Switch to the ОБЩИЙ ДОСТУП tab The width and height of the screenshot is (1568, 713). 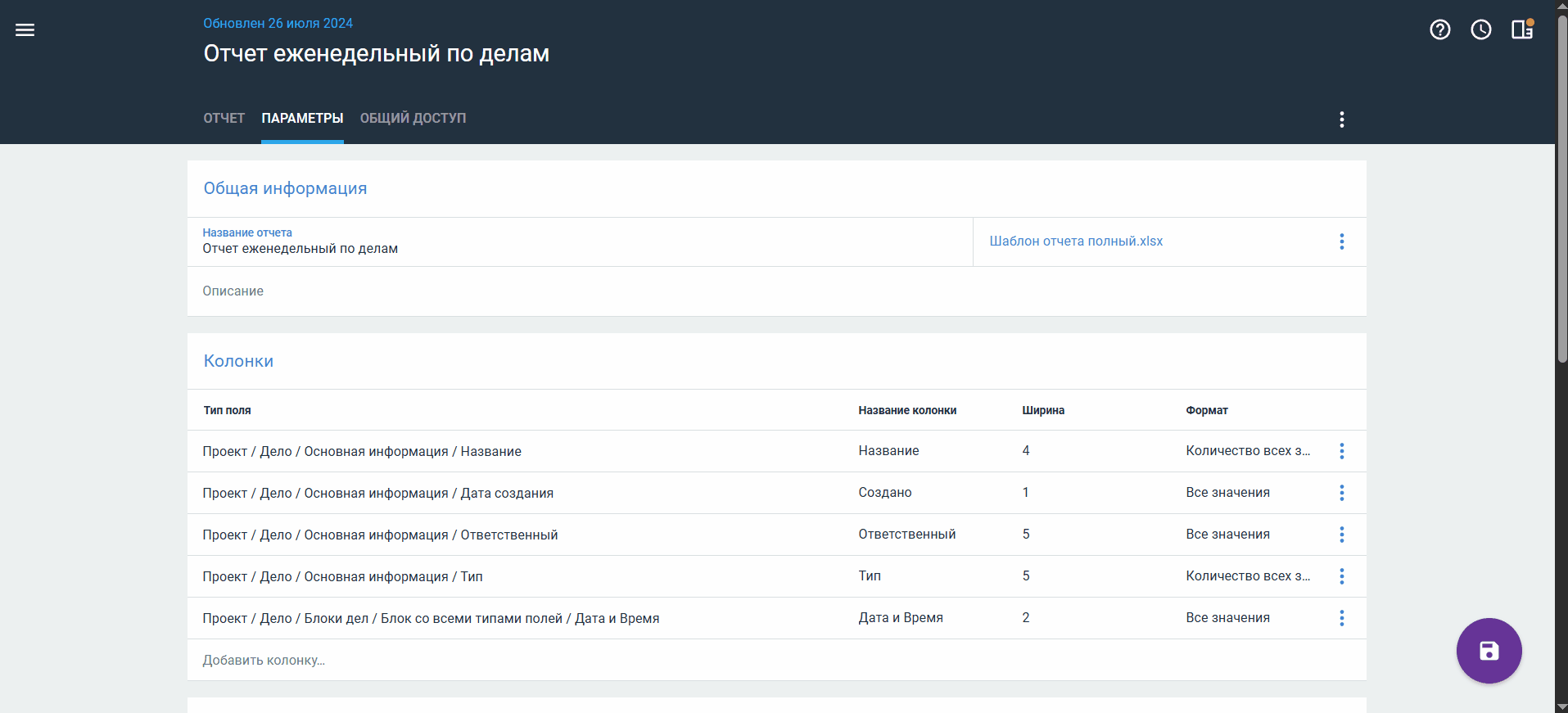pos(413,119)
